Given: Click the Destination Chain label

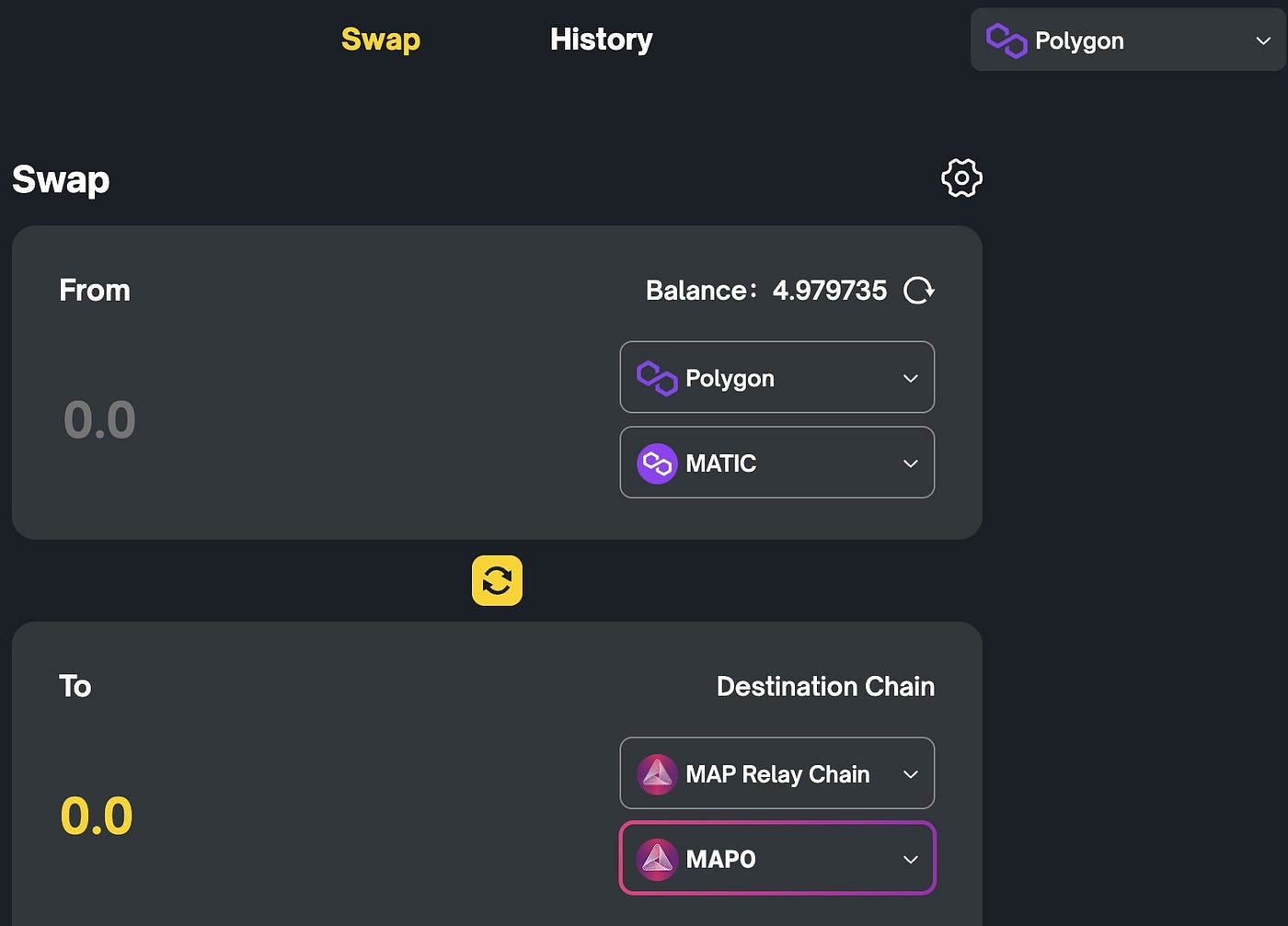Looking at the screenshot, I should [x=825, y=686].
